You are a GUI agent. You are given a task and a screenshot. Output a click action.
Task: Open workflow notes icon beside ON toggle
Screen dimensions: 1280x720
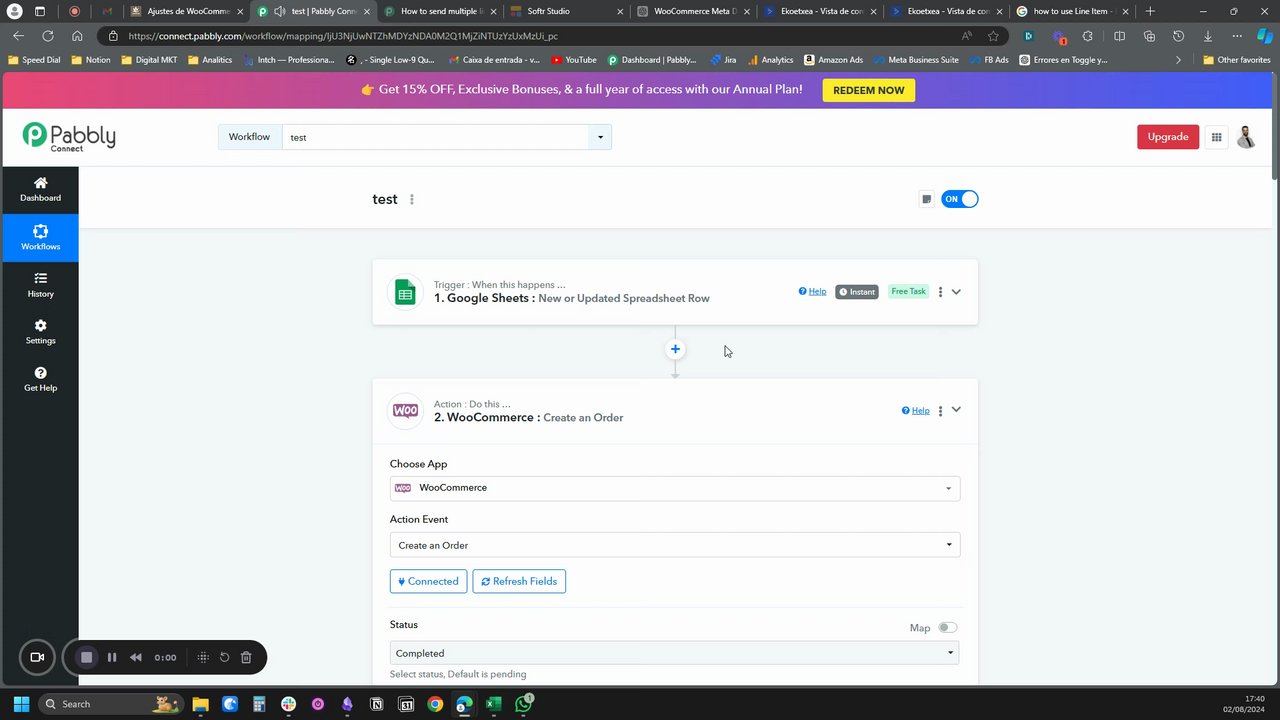point(926,199)
